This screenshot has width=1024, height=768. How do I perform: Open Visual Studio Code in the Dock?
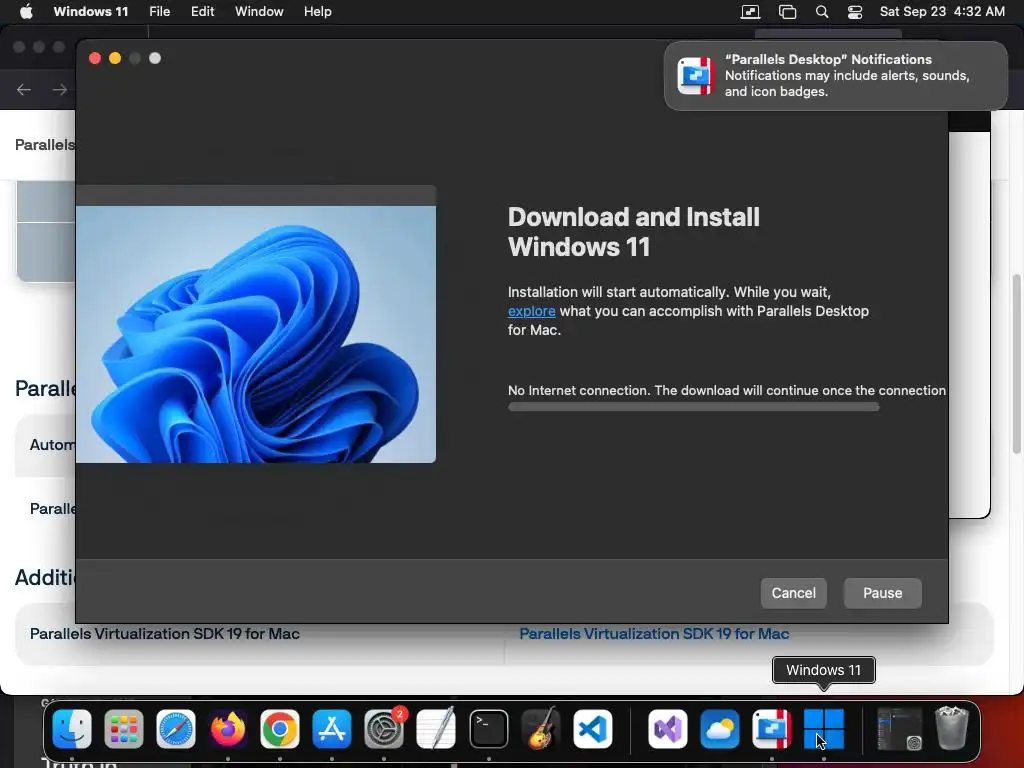(593, 728)
